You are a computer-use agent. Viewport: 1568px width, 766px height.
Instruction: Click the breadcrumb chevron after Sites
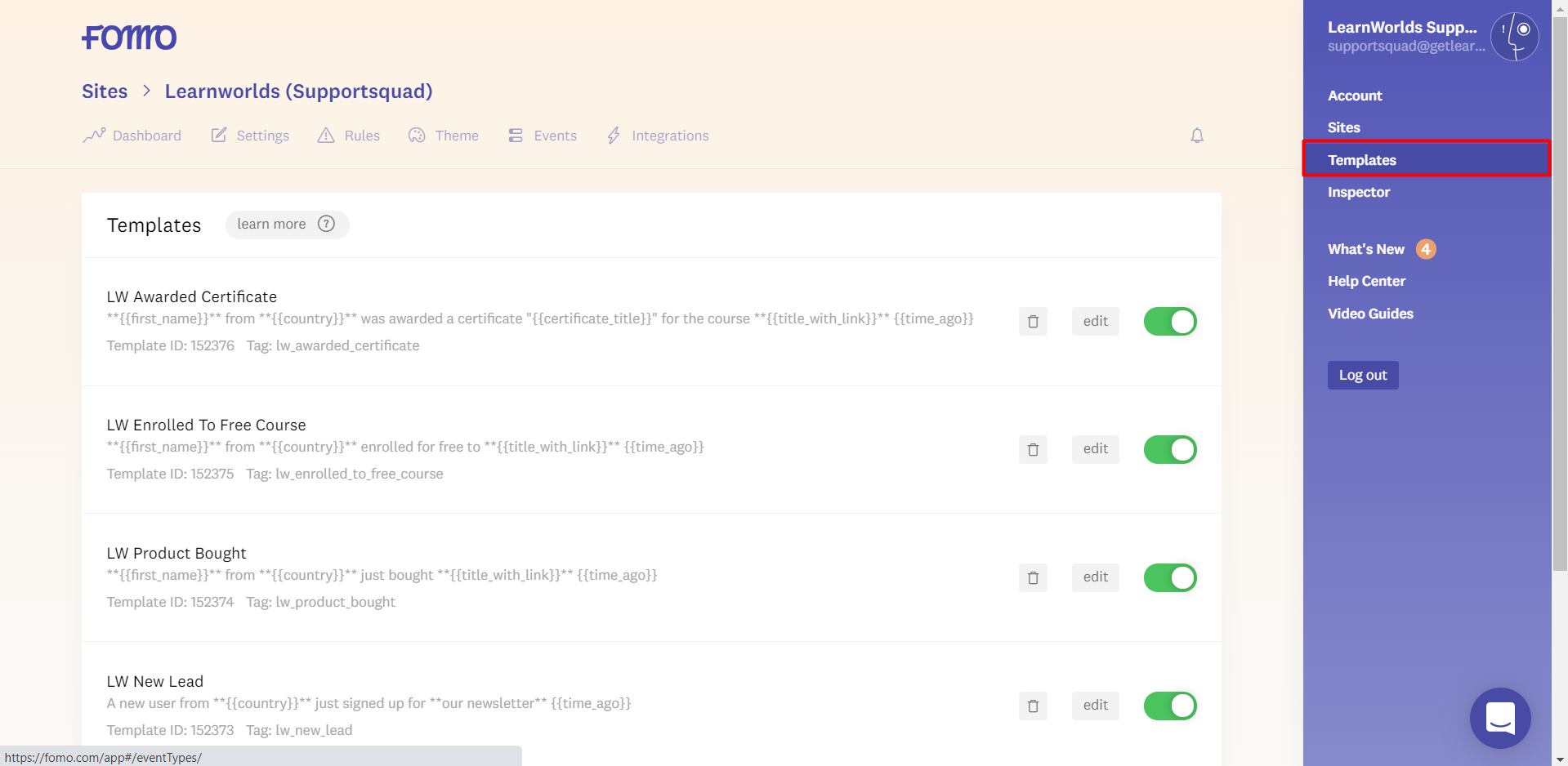[146, 91]
